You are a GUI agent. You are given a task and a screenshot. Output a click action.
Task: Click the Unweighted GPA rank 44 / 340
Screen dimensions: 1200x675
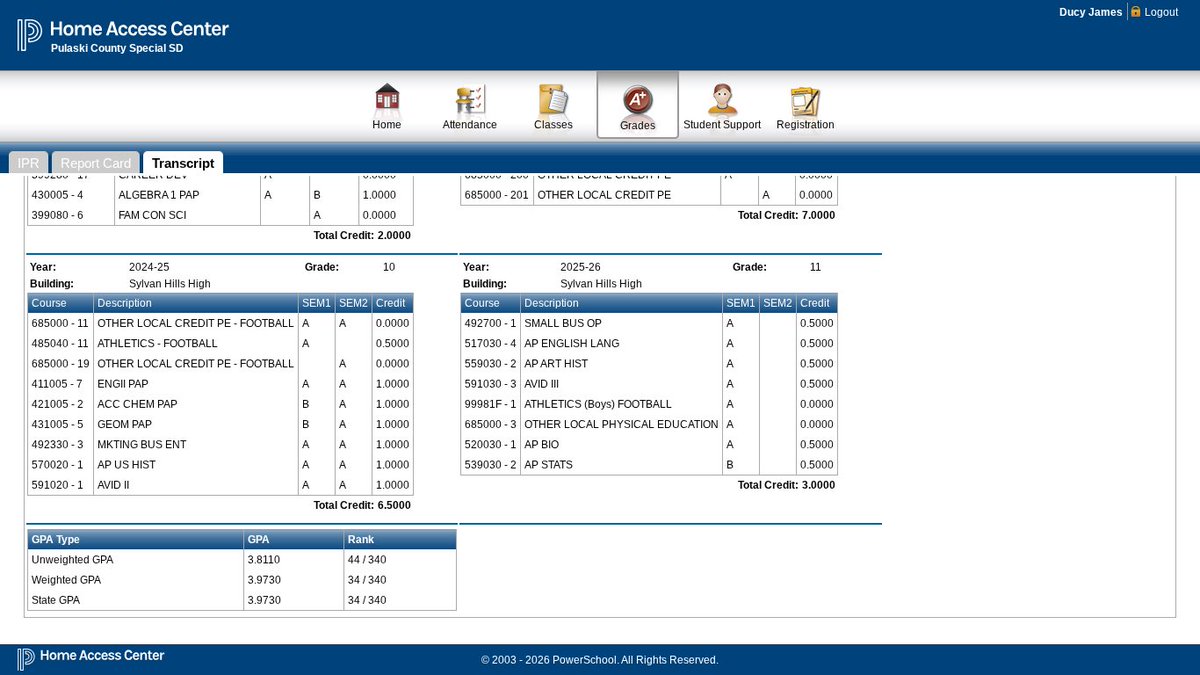(x=367, y=560)
